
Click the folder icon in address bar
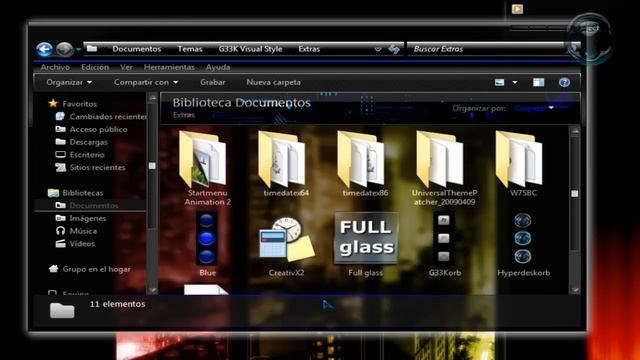[x=92, y=49]
